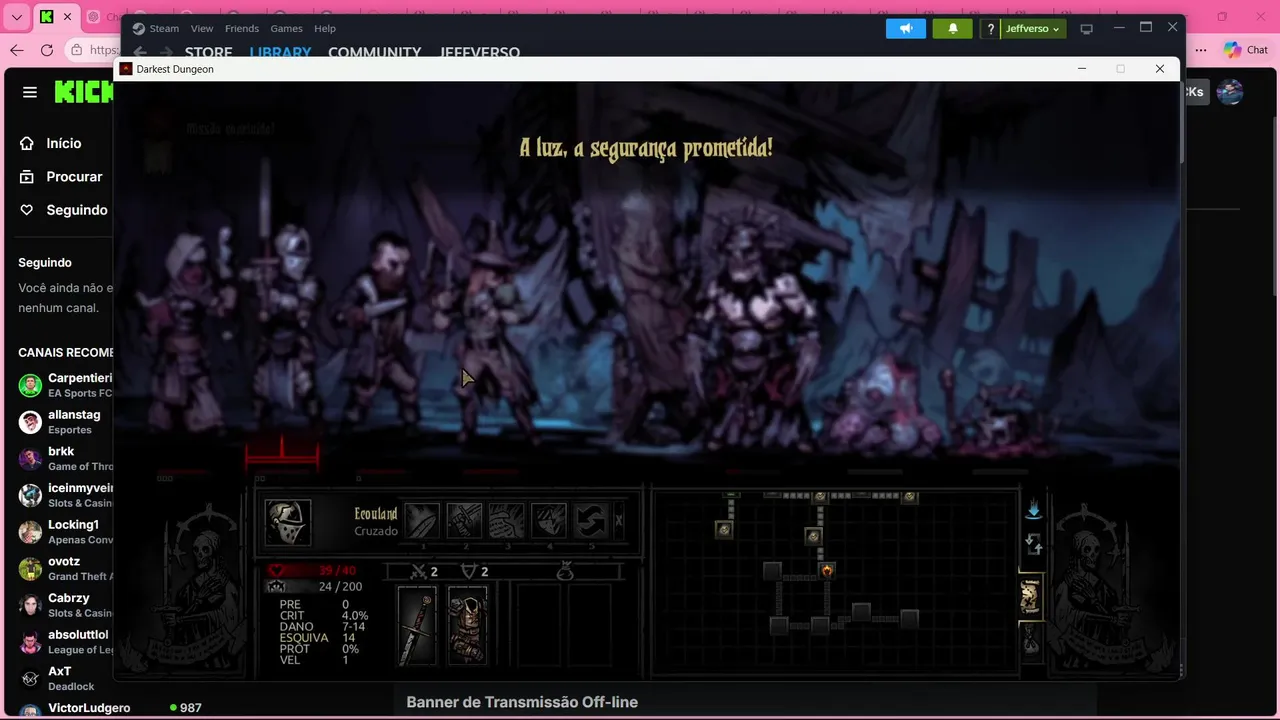Center the map with the blue arrow icon
Image resolution: width=1280 pixels, height=720 pixels.
pyautogui.click(x=1034, y=510)
